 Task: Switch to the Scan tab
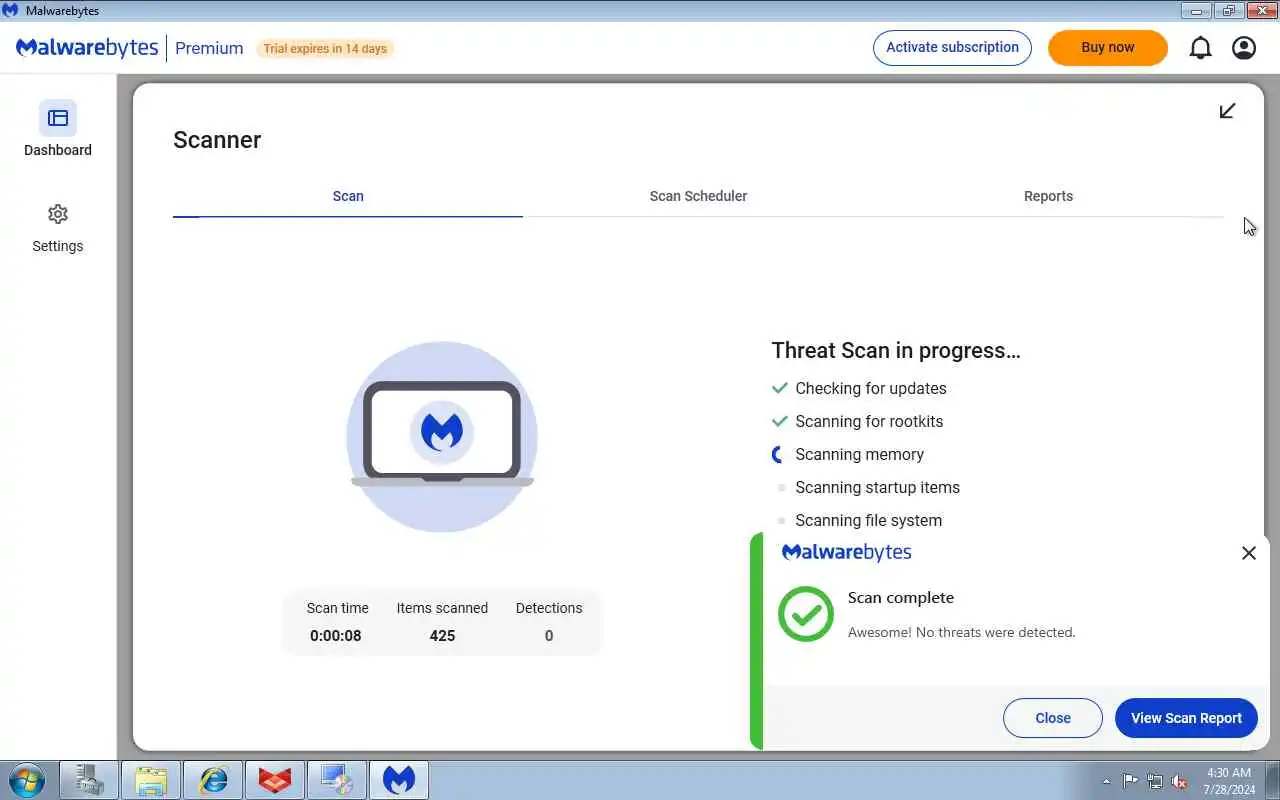tap(348, 196)
